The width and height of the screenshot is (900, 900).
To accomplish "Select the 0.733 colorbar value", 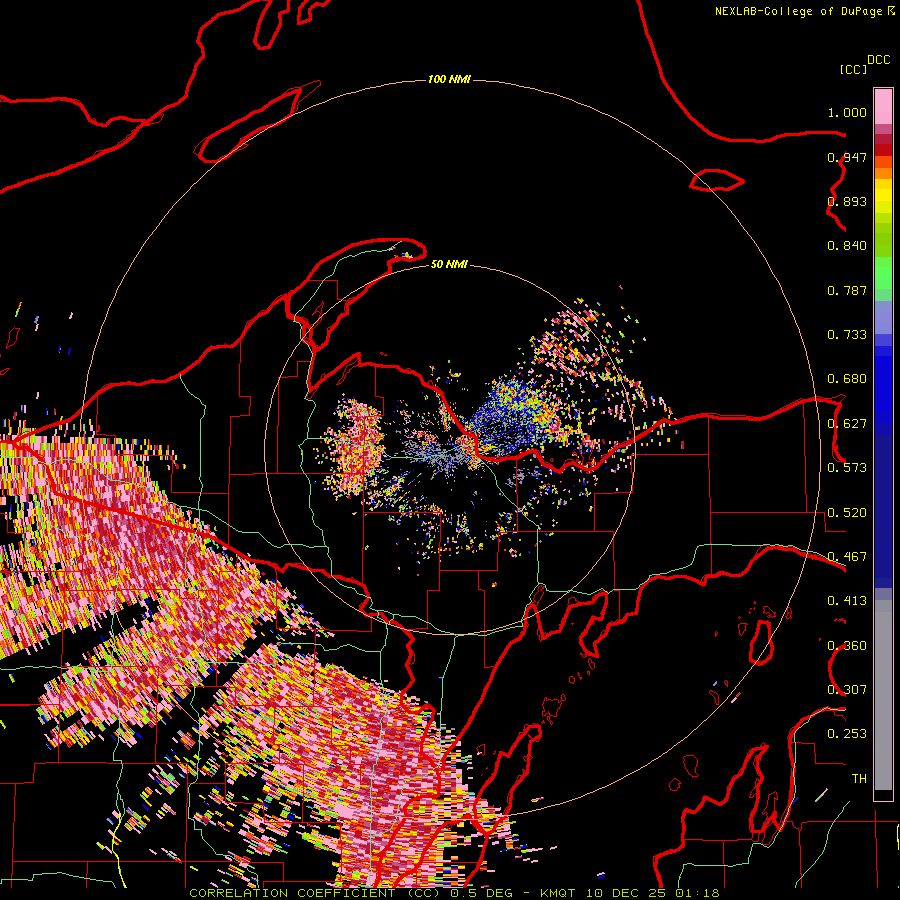I will (x=847, y=335).
